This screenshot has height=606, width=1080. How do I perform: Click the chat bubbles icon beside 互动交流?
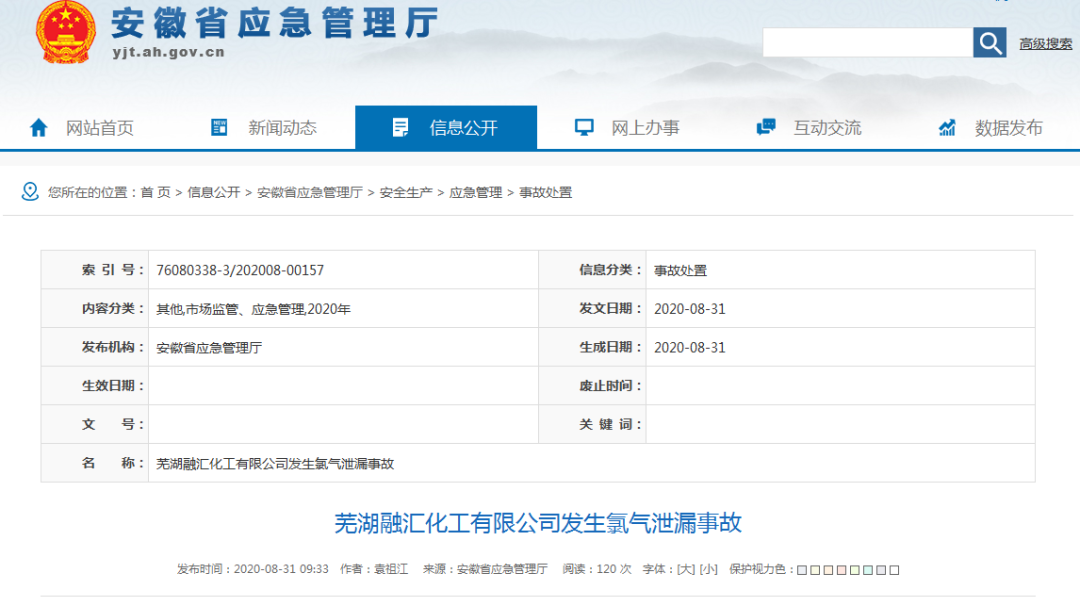[766, 127]
